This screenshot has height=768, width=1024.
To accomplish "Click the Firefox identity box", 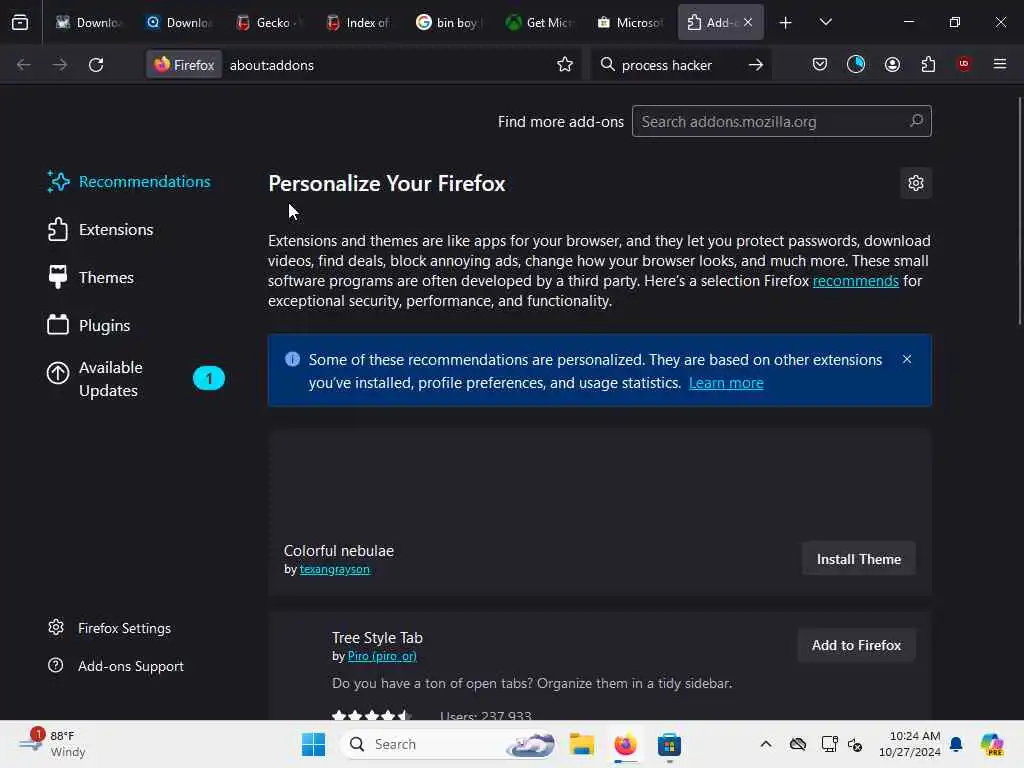I will tap(184, 65).
